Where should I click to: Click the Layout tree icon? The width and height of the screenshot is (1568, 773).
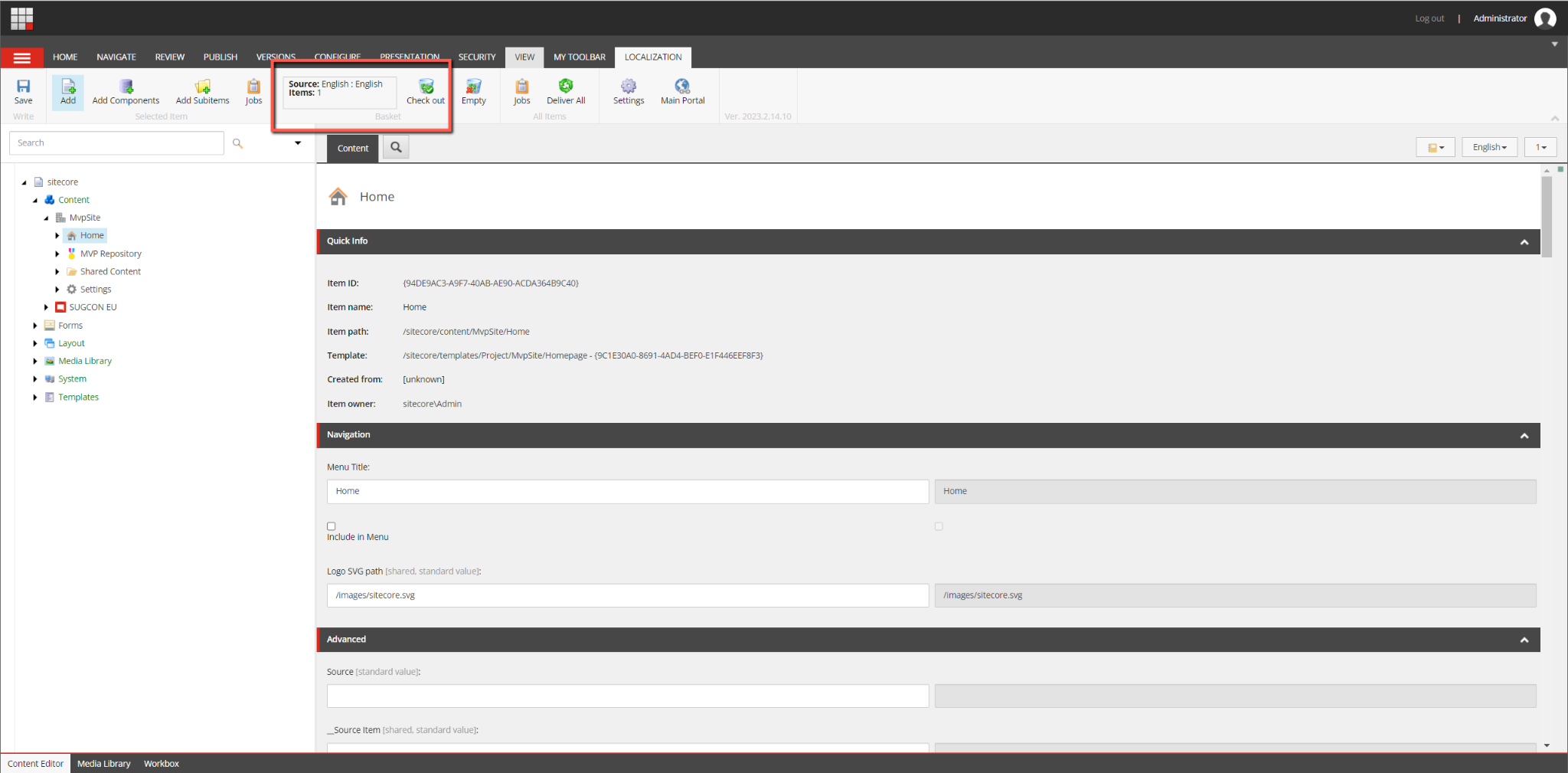tap(50, 343)
